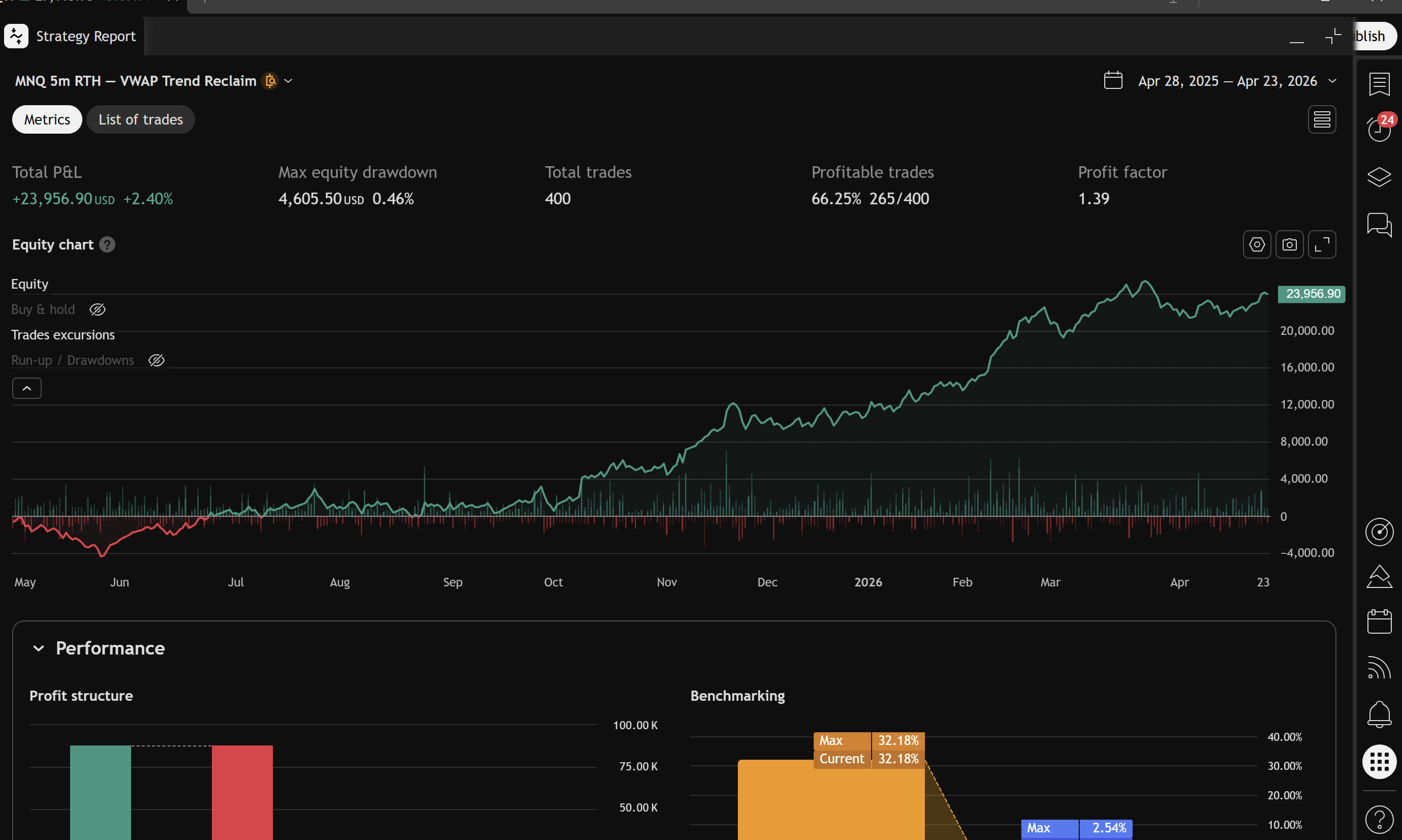Click the orange Current 32.18% label
1402x840 pixels.
(x=869, y=759)
